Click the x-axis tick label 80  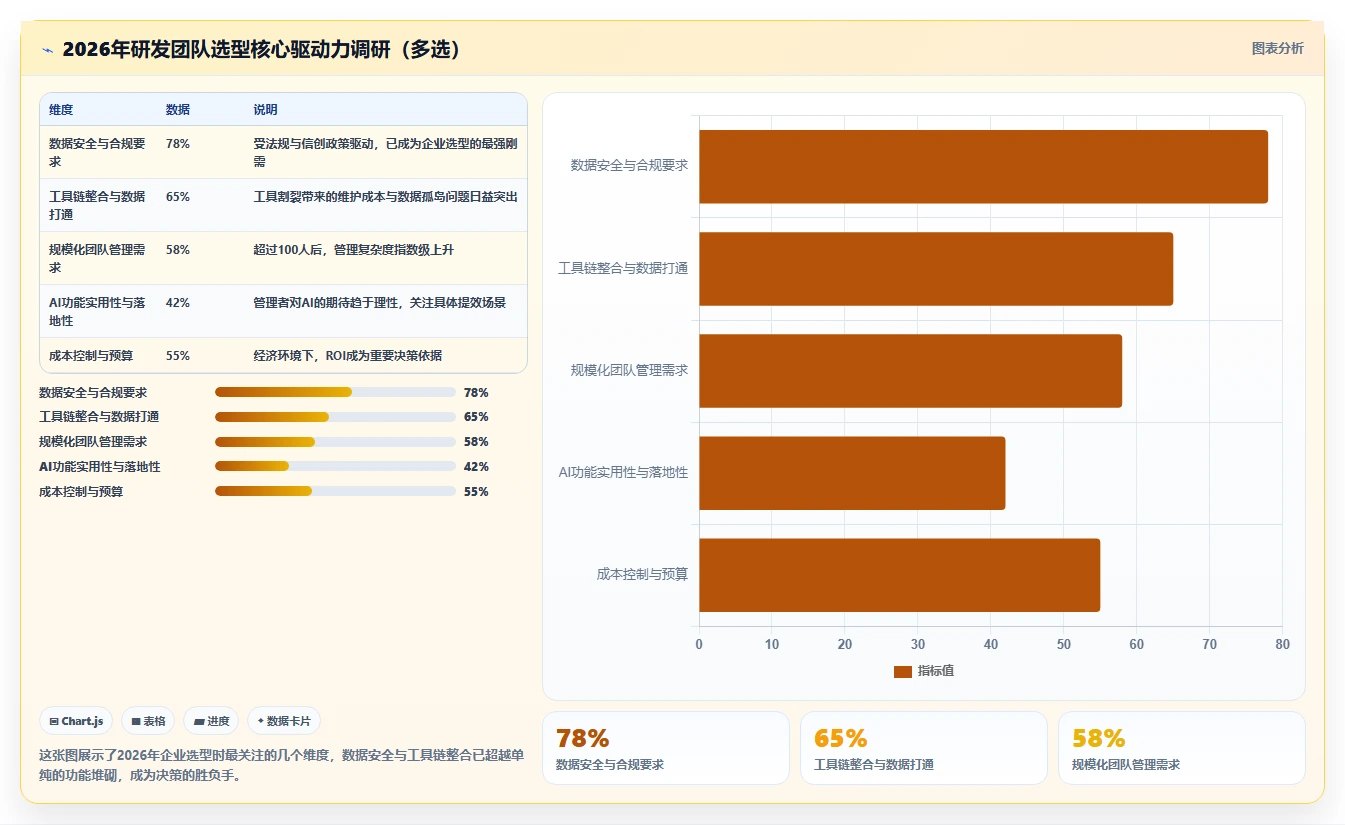point(1282,645)
